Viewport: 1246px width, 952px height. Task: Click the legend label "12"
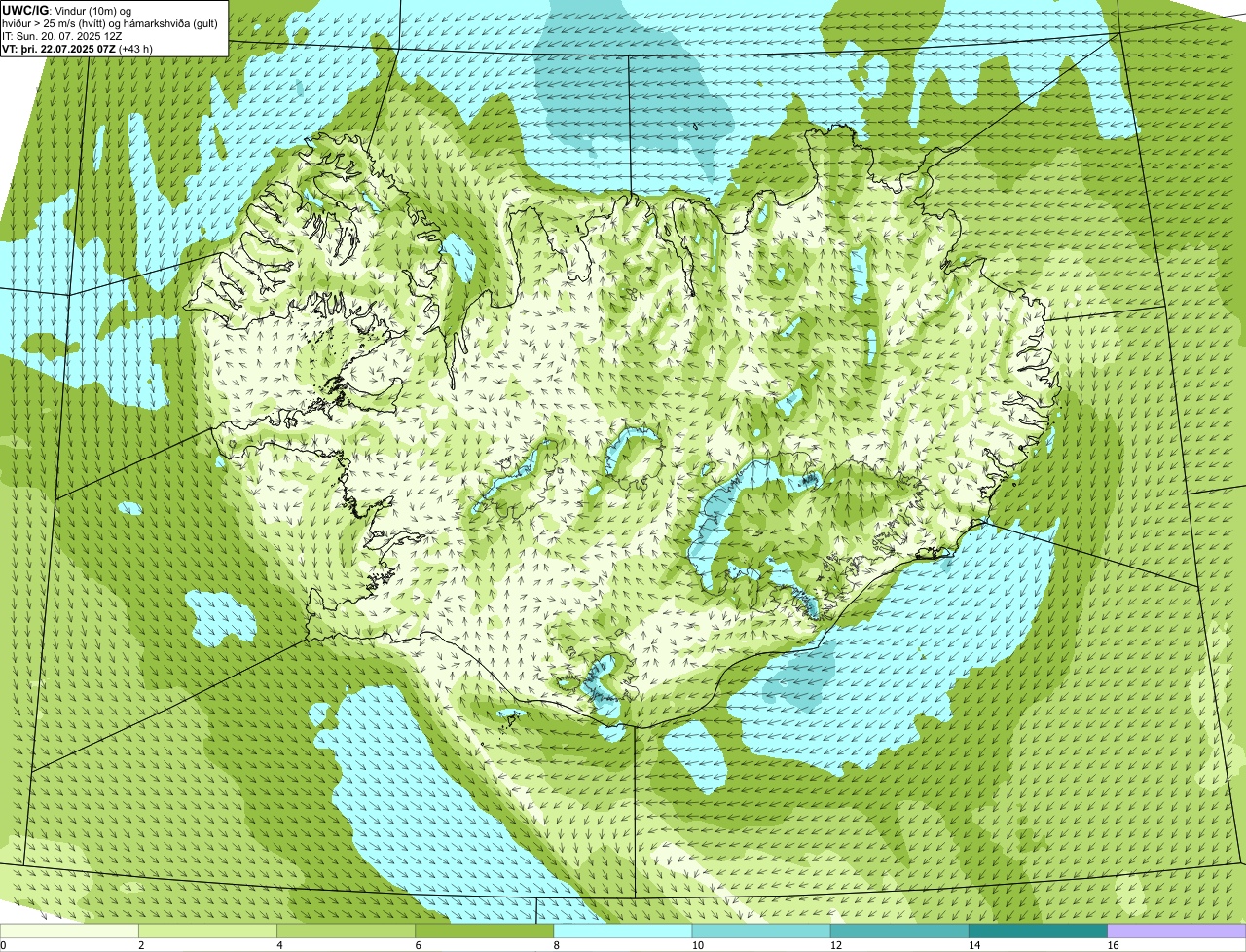pyautogui.click(x=835, y=945)
